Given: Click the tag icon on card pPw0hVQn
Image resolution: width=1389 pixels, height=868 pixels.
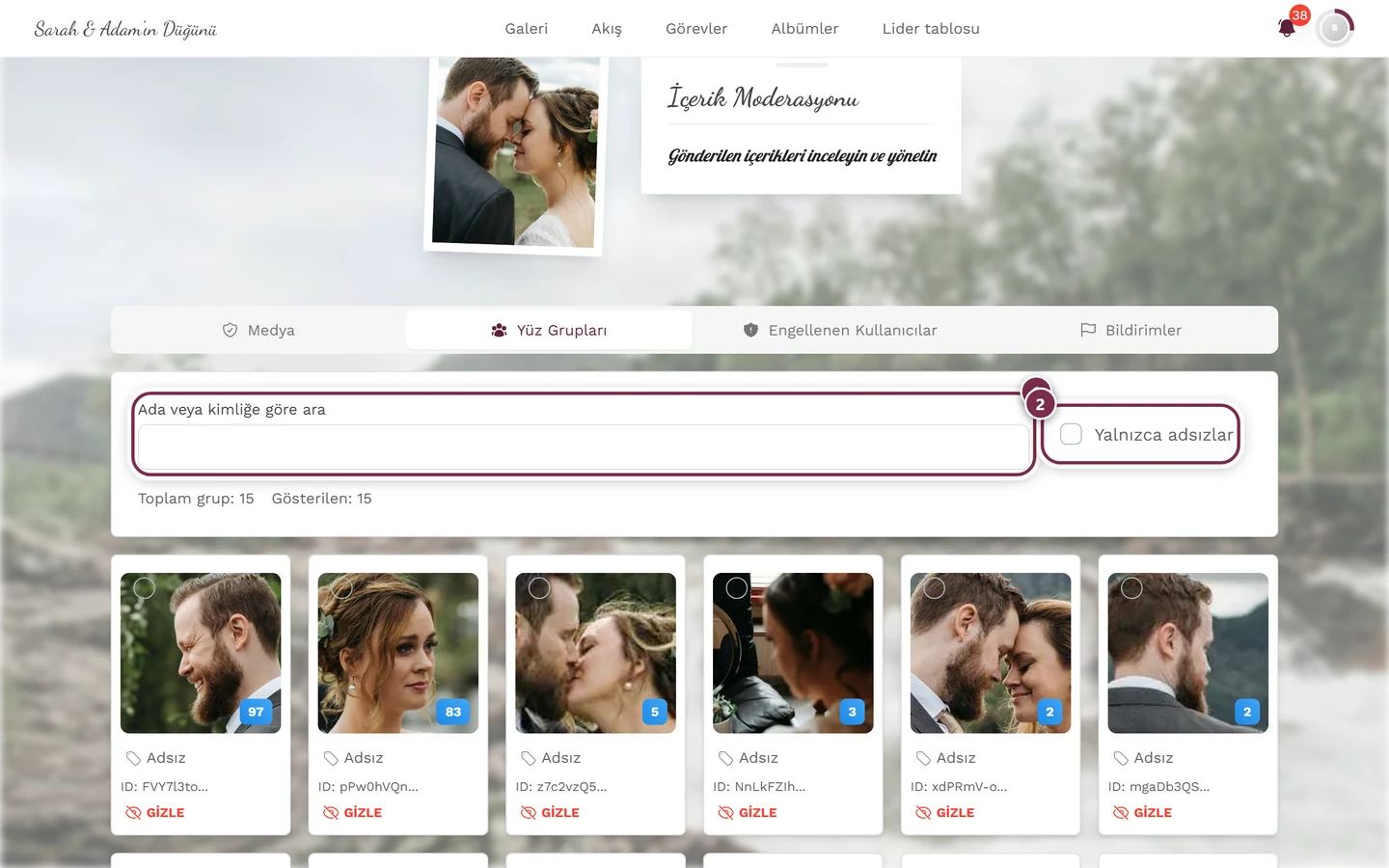Looking at the screenshot, I should pyautogui.click(x=331, y=758).
